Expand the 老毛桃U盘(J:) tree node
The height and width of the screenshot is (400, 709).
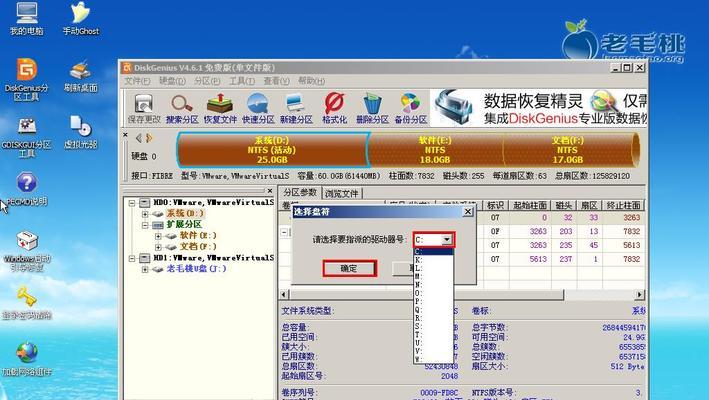(145, 269)
